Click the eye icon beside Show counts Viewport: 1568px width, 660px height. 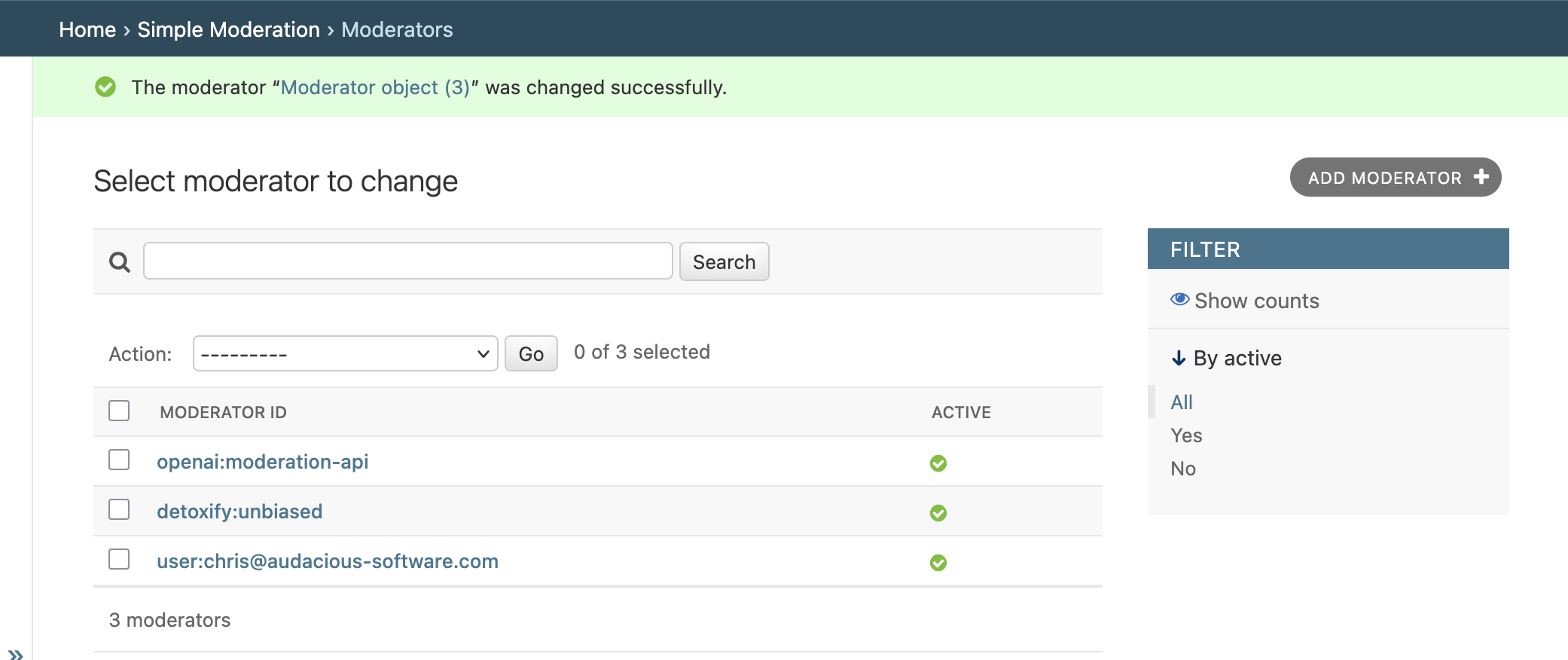point(1179,300)
